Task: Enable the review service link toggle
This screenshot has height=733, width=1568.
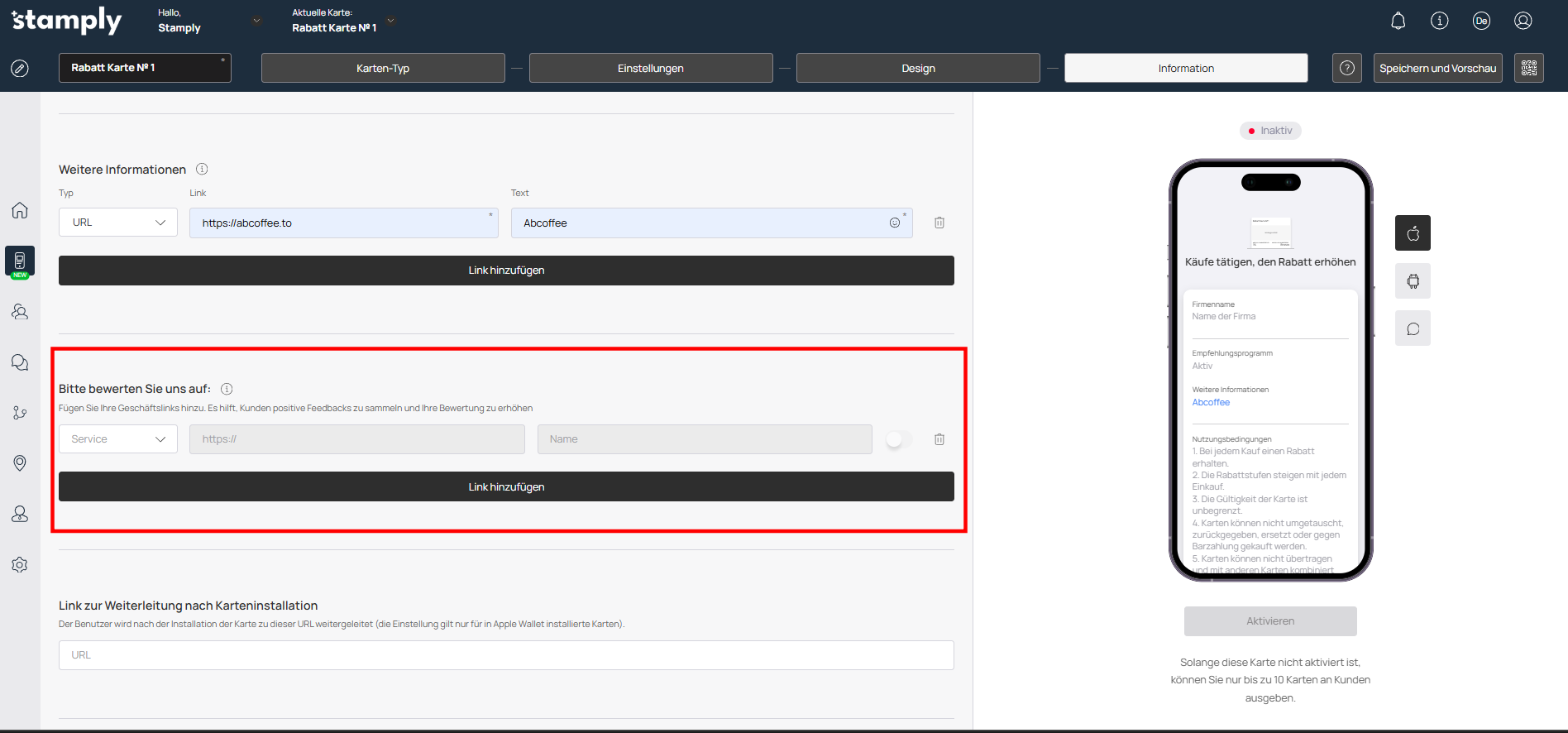Action: pyautogui.click(x=898, y=439)
